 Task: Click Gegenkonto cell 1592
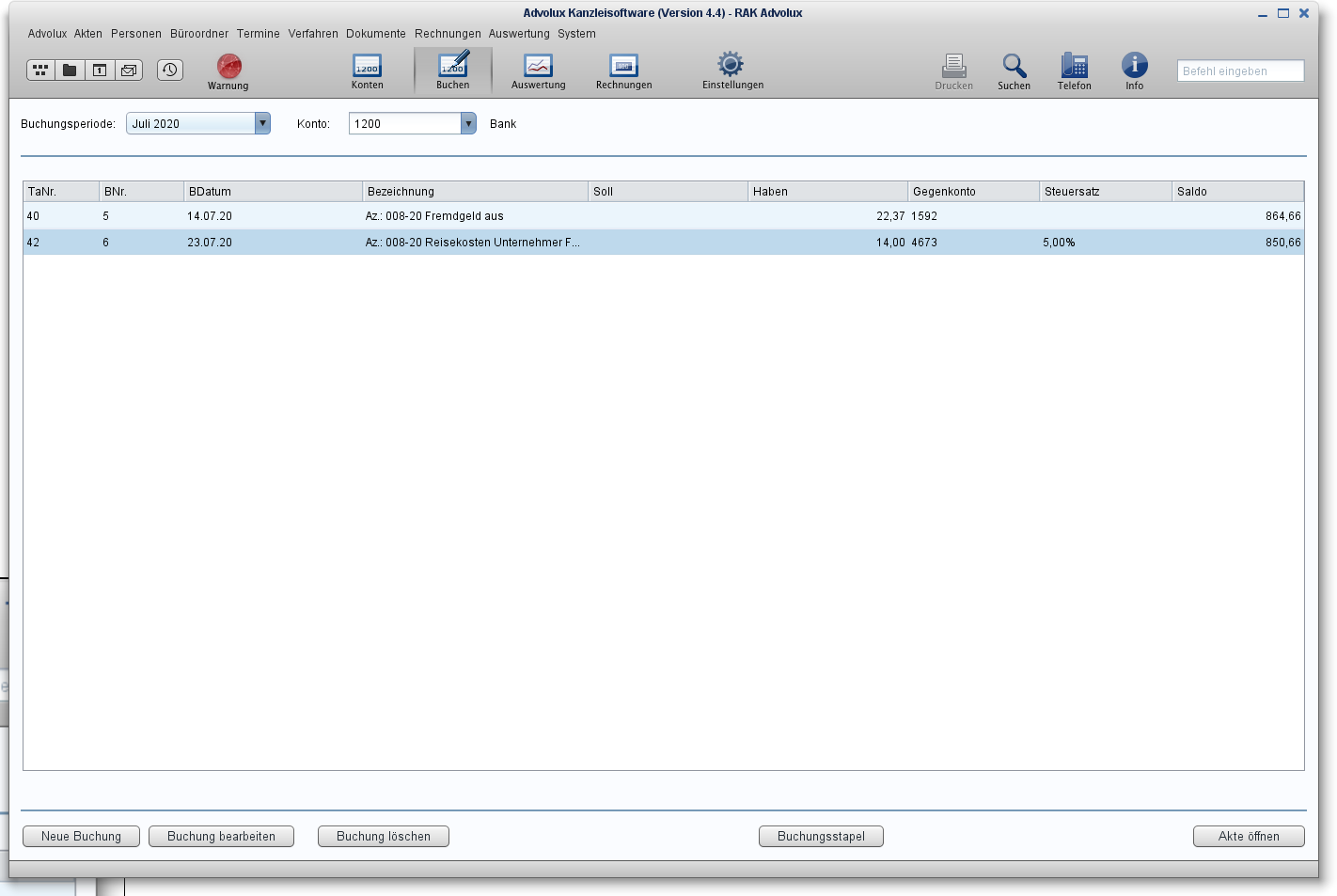point(924,216)
